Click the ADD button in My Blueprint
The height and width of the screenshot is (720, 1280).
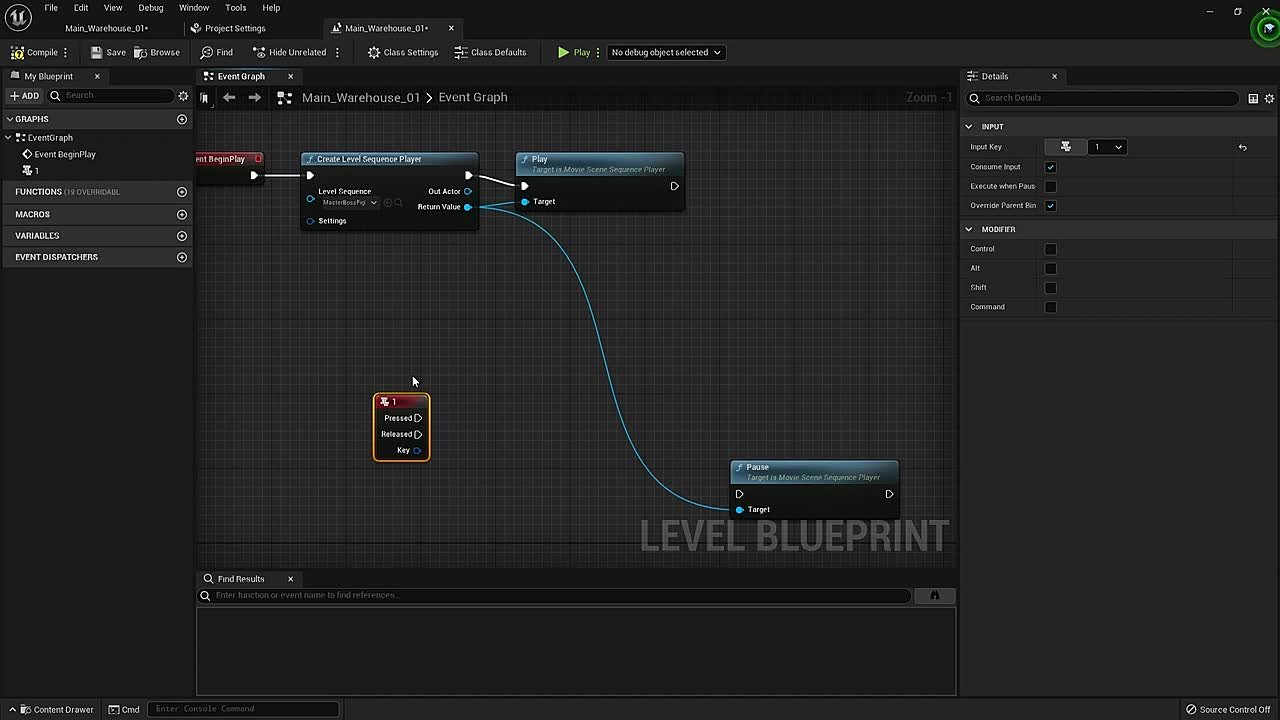24,96
